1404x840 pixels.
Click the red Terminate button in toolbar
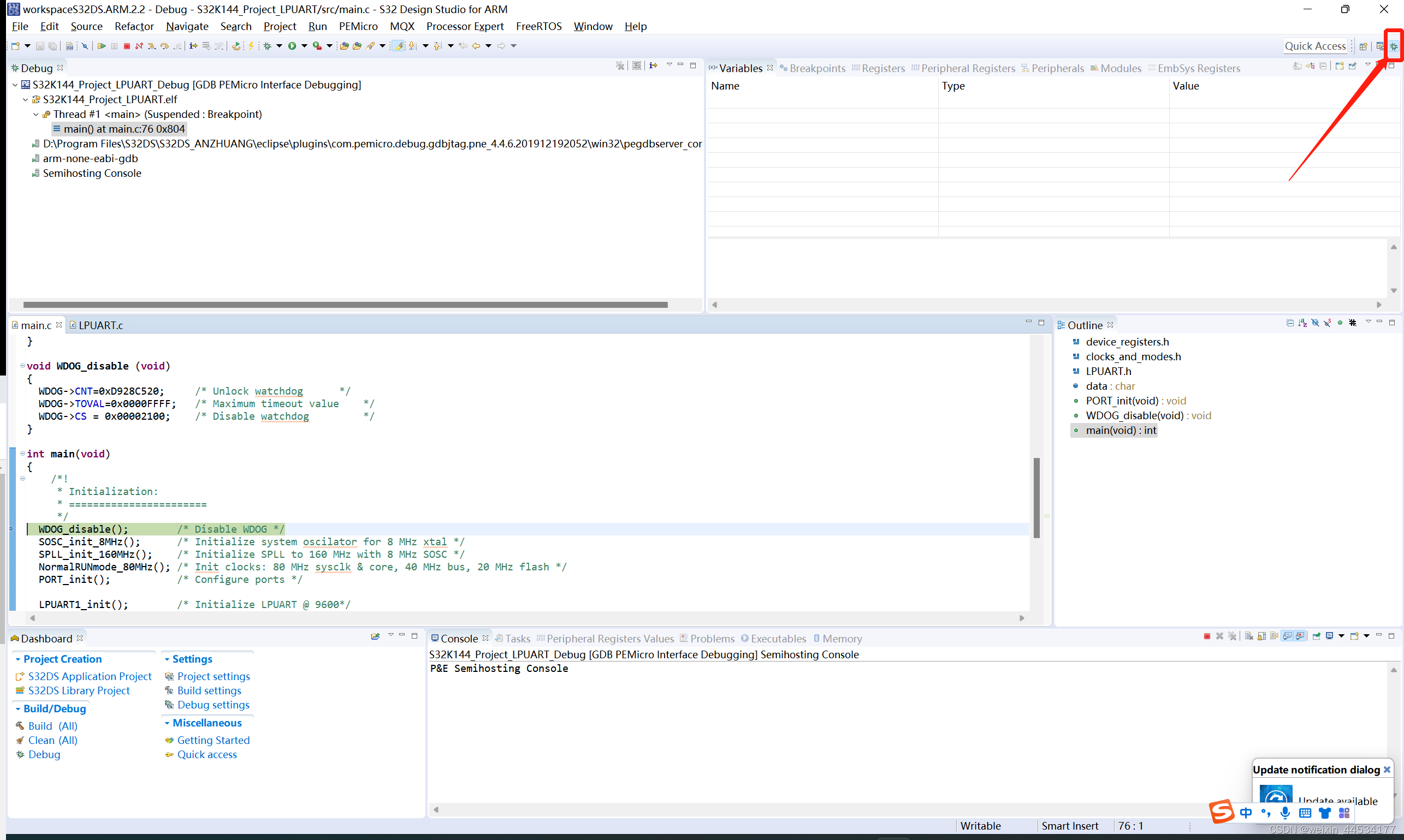pyautogui.click(x=127, y=46)
